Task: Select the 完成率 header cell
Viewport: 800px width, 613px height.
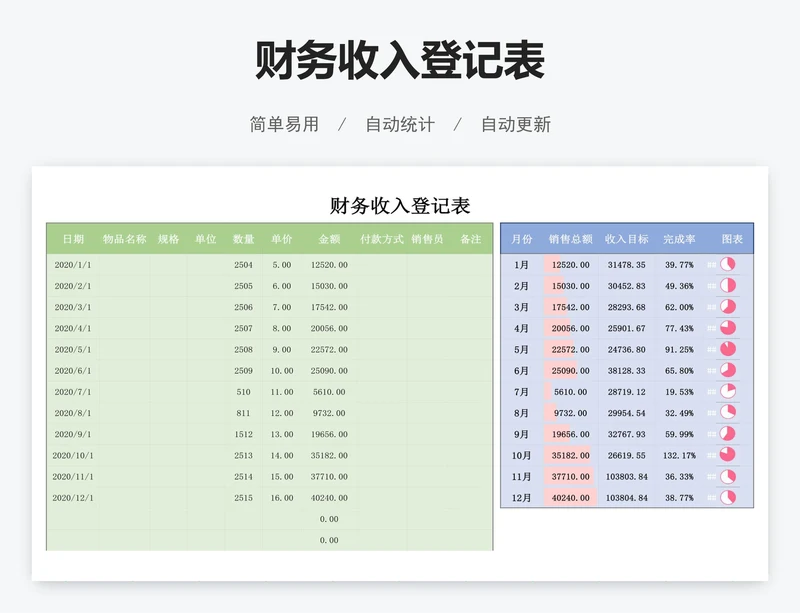Action: [679, 240]
